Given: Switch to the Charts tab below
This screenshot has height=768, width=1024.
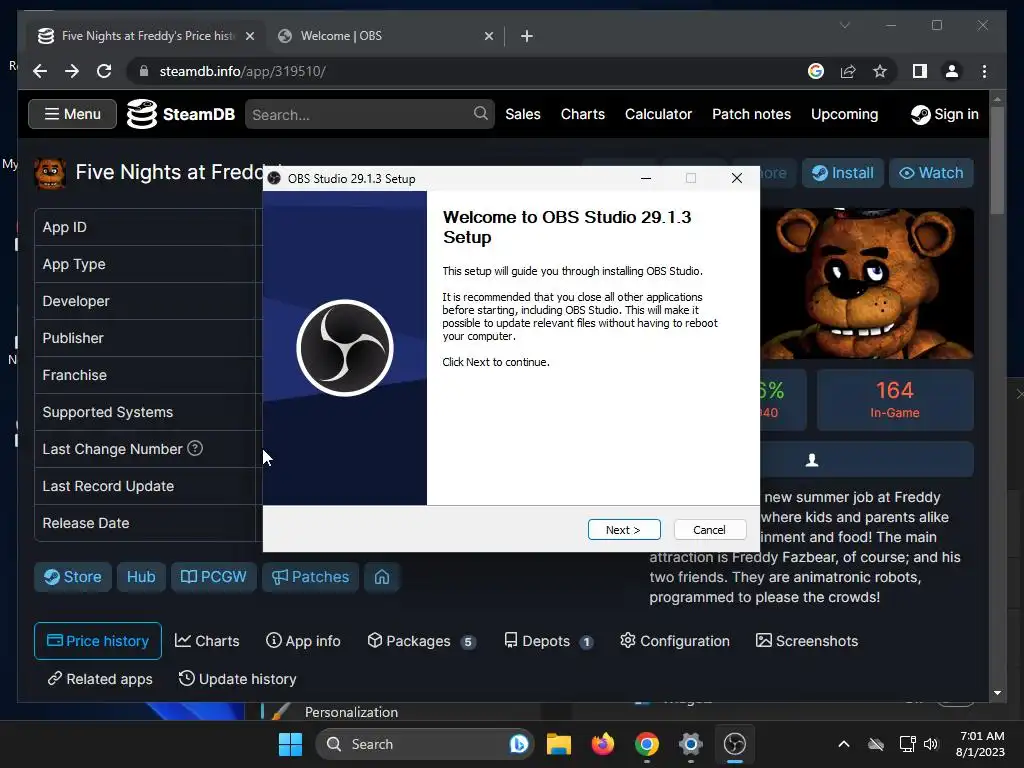Looking at the screenshot, I should tap(207, 641).
